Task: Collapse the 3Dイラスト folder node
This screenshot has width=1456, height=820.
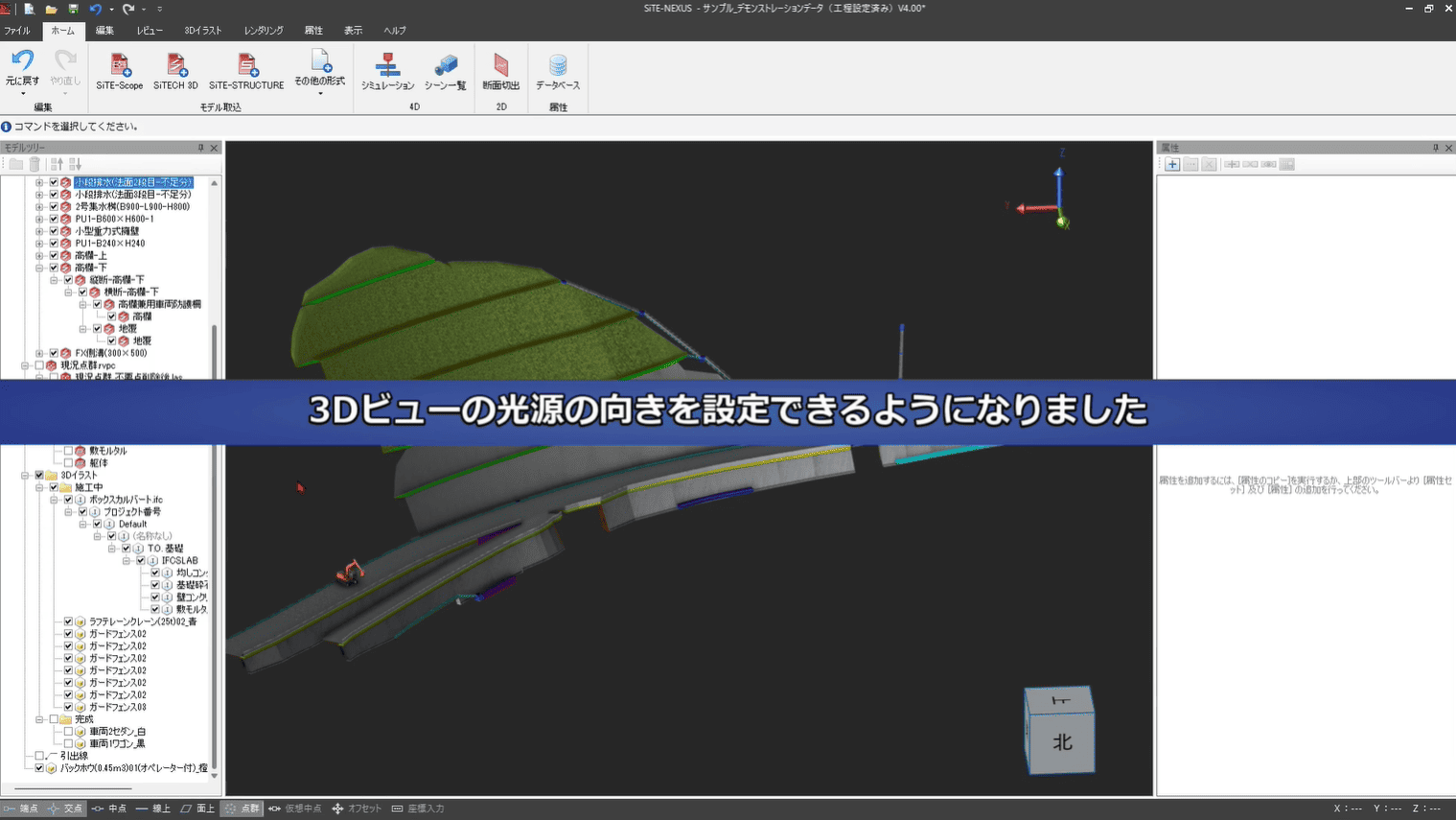Action: click(25, 475)
